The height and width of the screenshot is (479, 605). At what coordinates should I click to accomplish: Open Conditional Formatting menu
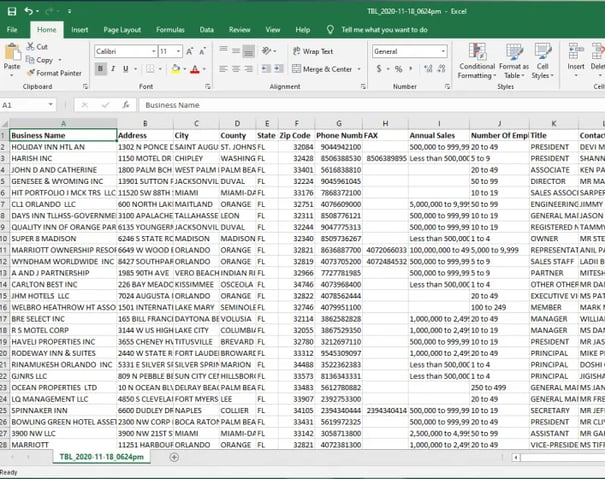(477, 61)
